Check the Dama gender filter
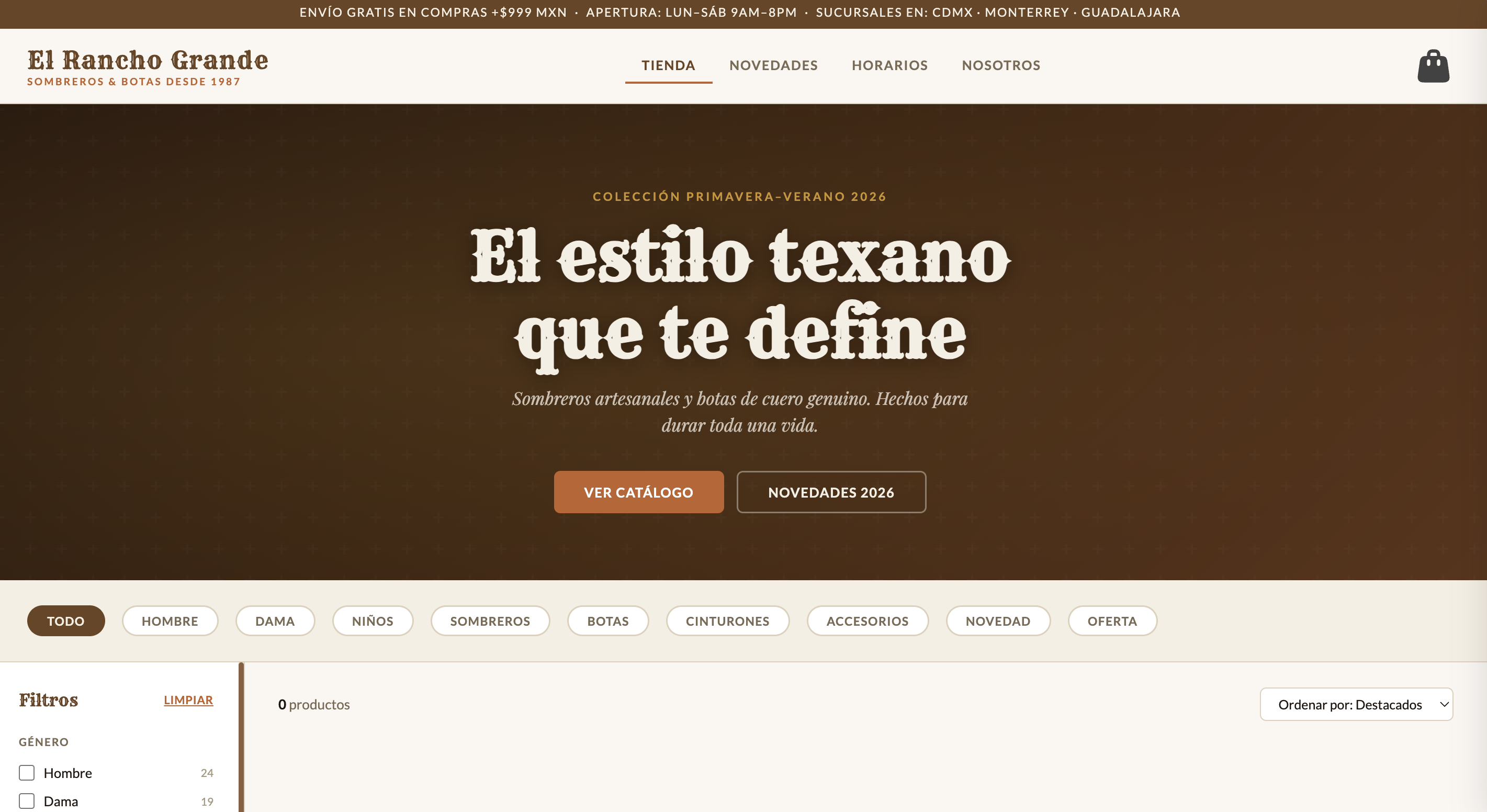Viewport: 1487px width, 812px height. 27,800
